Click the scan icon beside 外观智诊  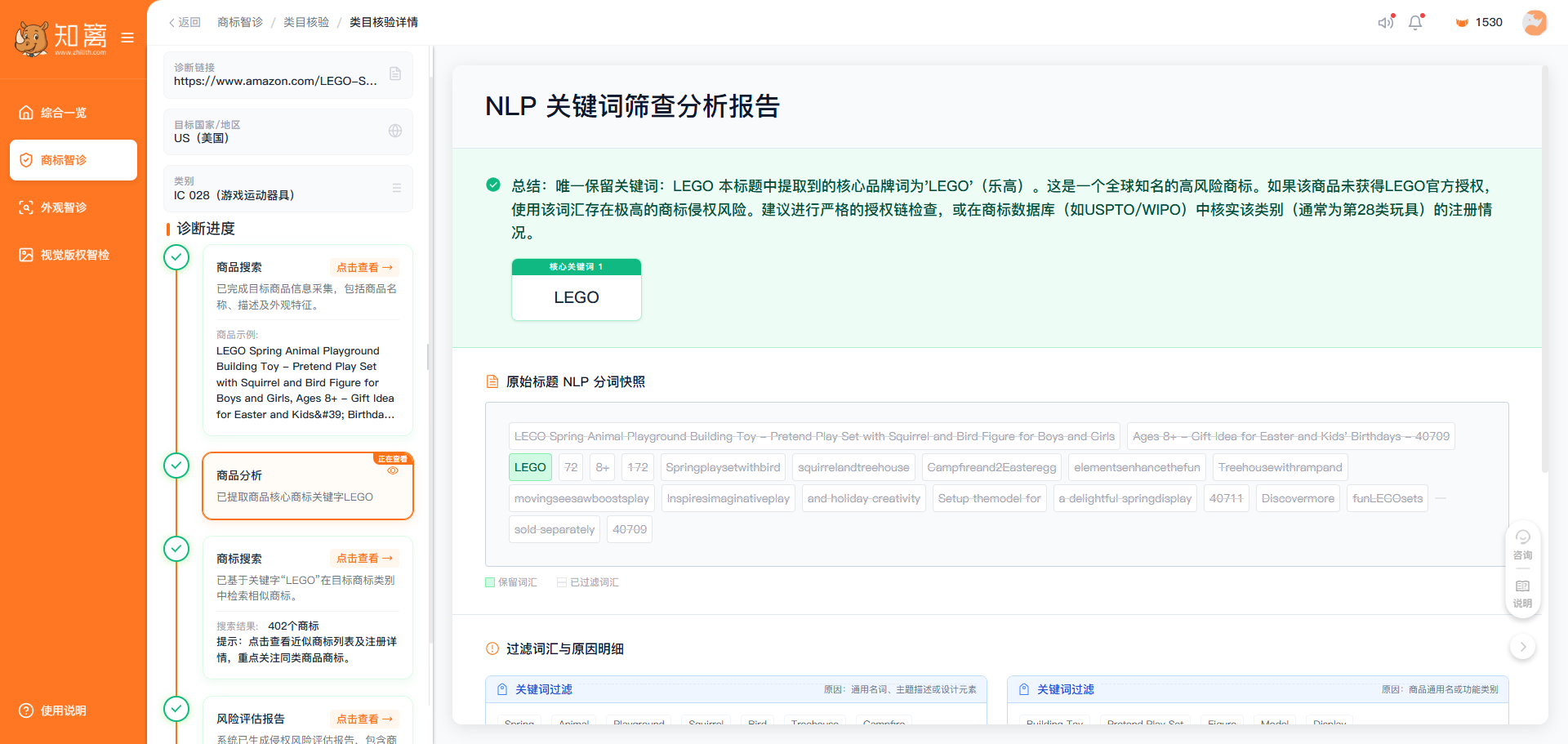tap(26, 207)
